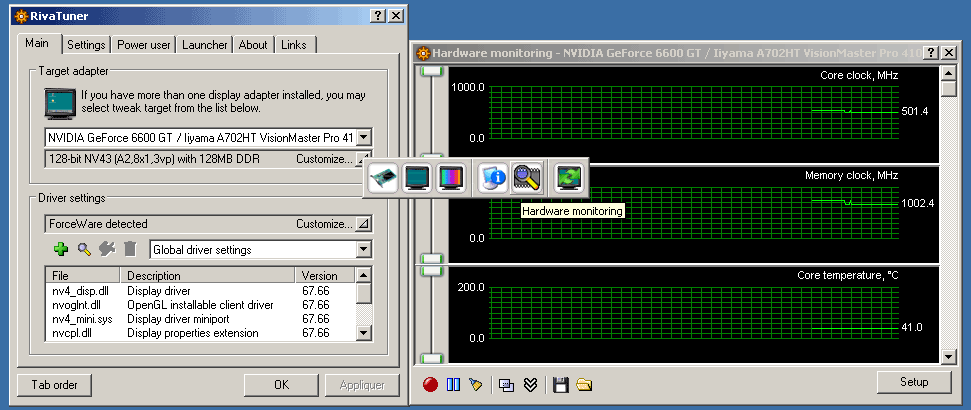Click the top vertical slider handle
The width and height of the screenshot is (971, 410).
(432, 71)
